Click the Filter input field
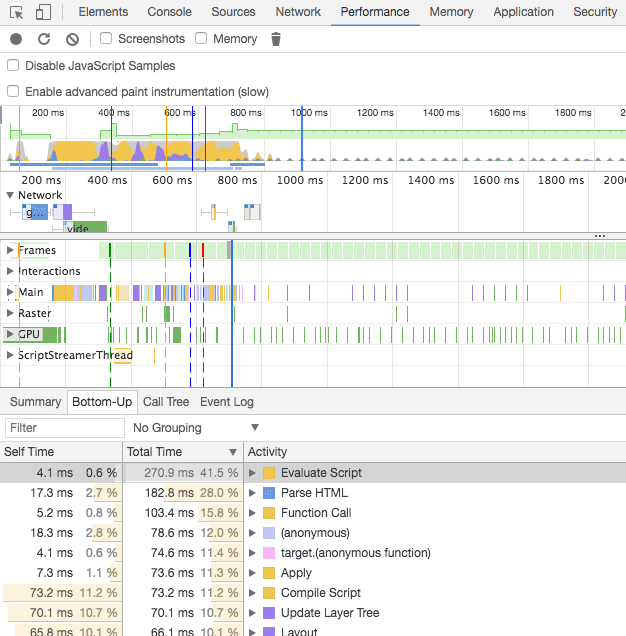 64,428
